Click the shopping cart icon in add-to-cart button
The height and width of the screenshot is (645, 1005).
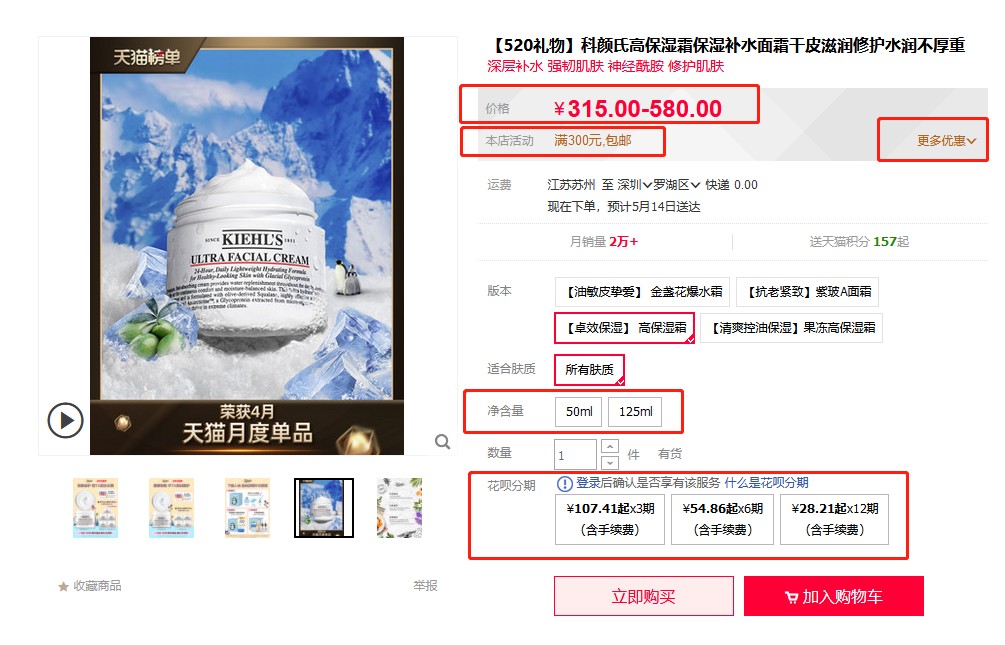point(792,598)
